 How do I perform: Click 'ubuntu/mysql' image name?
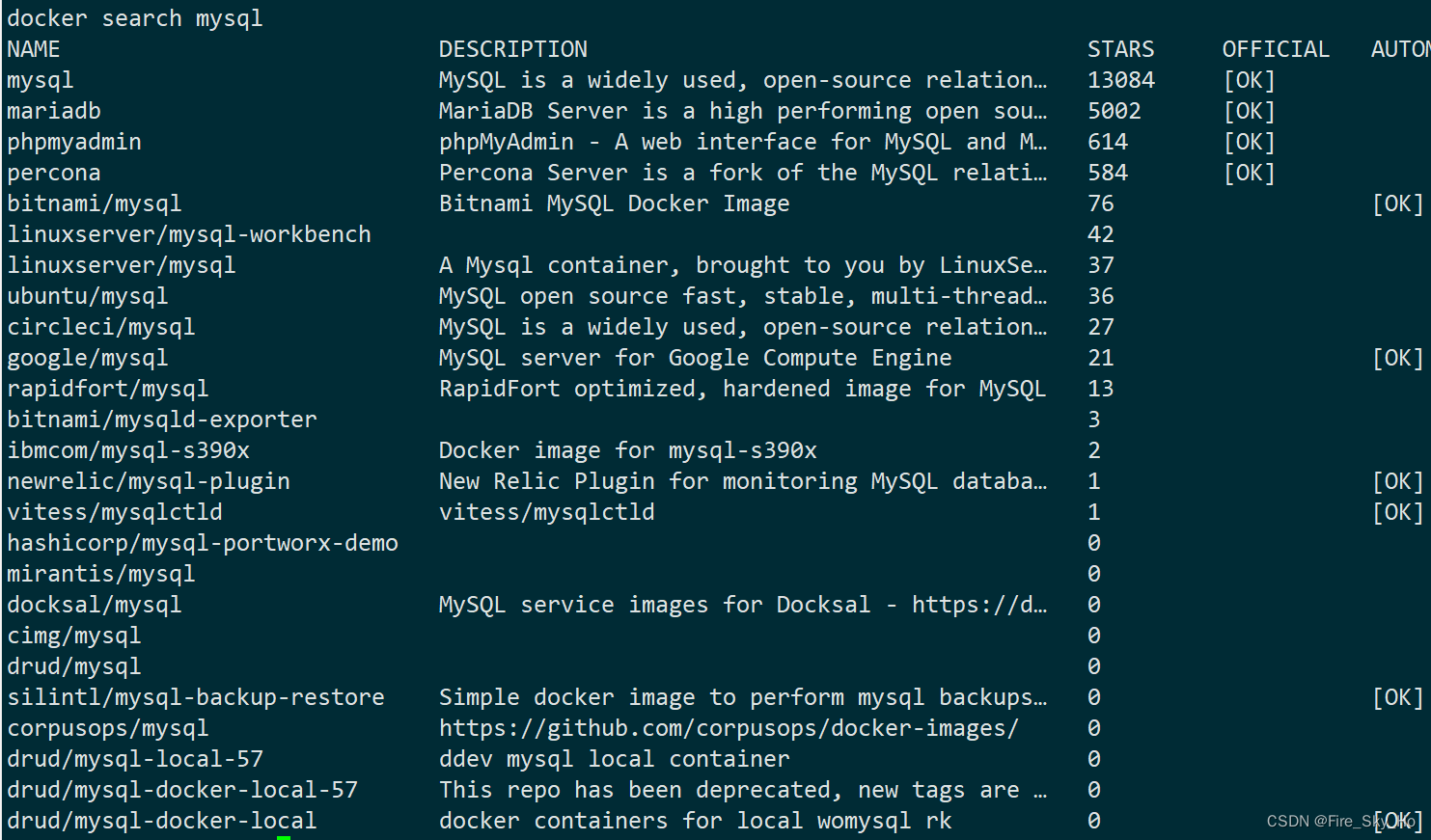point(88,296)
